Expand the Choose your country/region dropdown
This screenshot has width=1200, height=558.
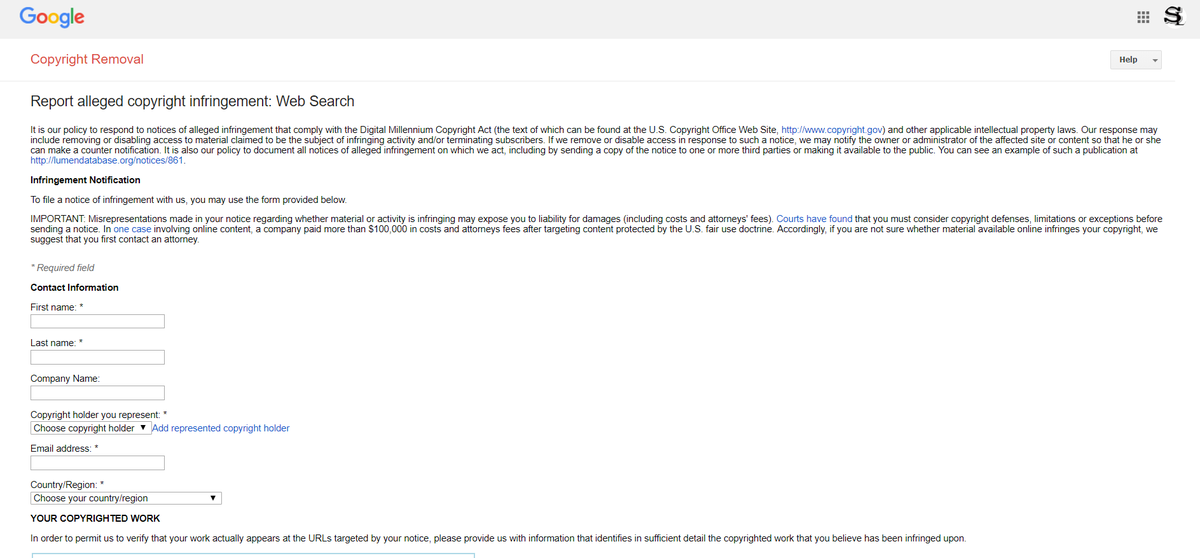[126, 498]
